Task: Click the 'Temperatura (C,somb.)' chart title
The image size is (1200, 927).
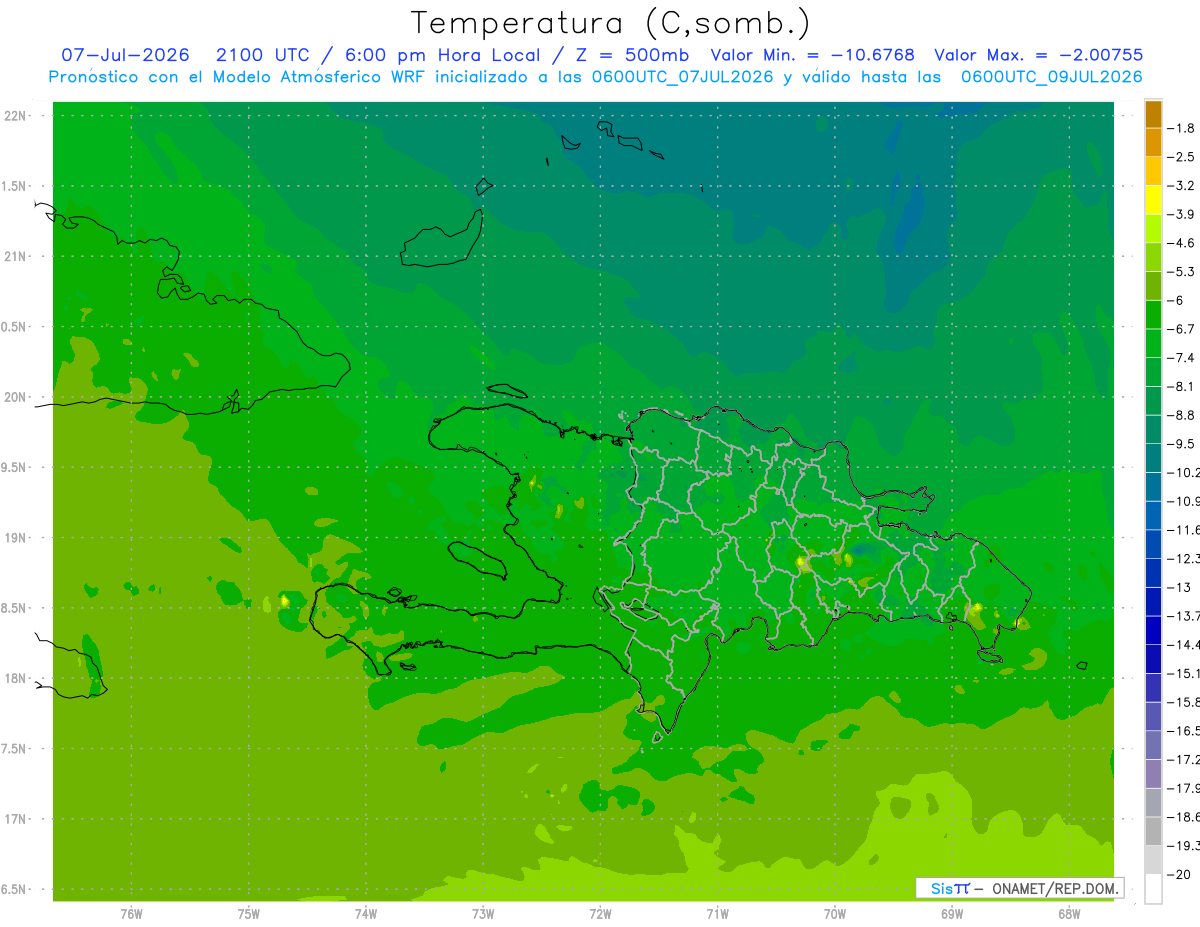Action: coord(610,24)
